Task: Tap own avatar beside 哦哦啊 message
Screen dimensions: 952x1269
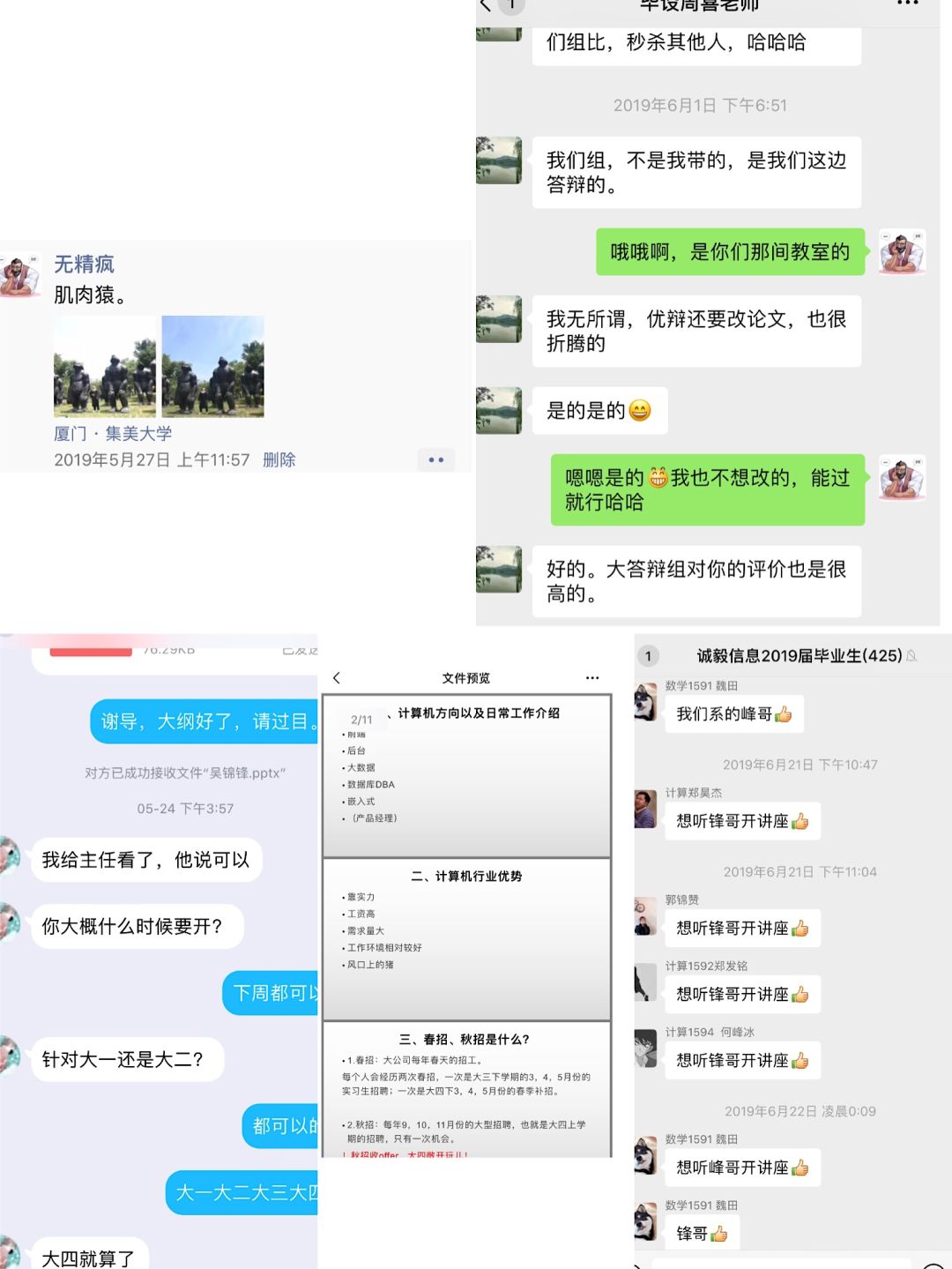Action: [902, 253]
